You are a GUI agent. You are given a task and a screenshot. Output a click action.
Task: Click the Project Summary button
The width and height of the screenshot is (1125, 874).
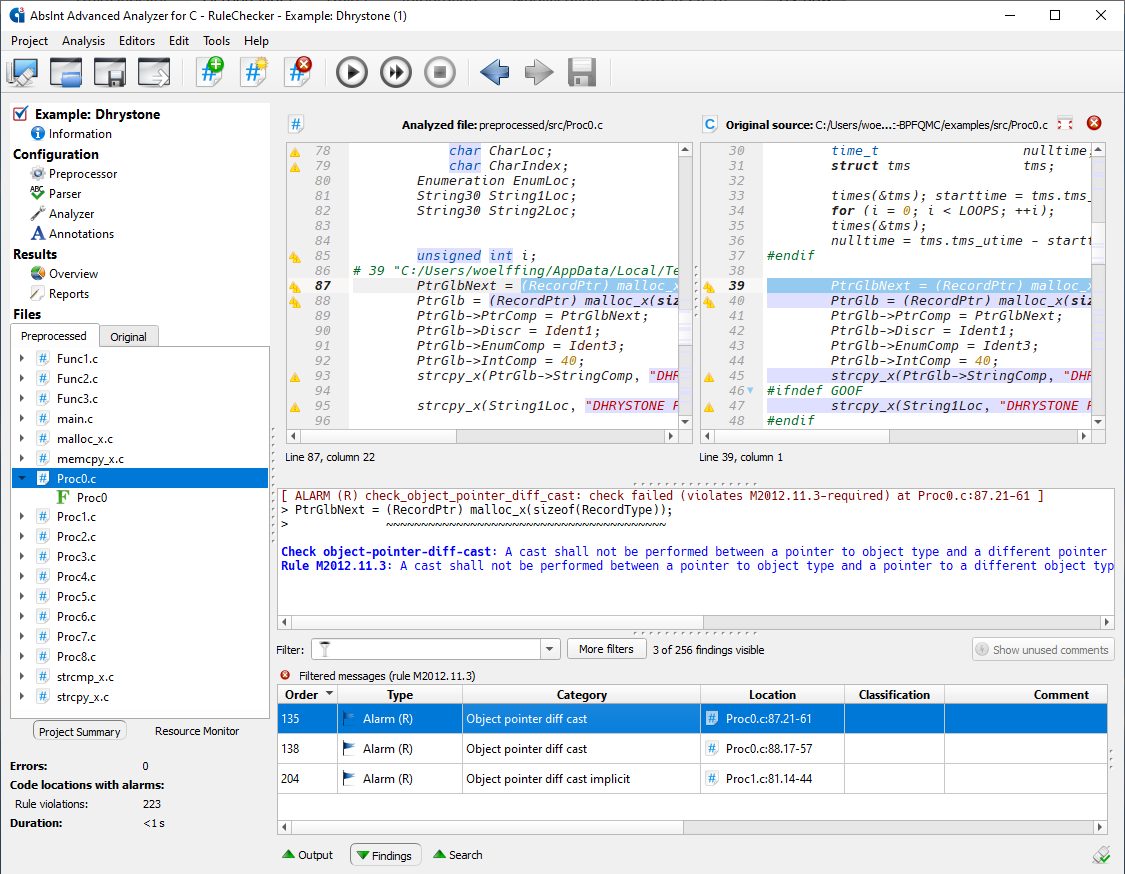80,731
